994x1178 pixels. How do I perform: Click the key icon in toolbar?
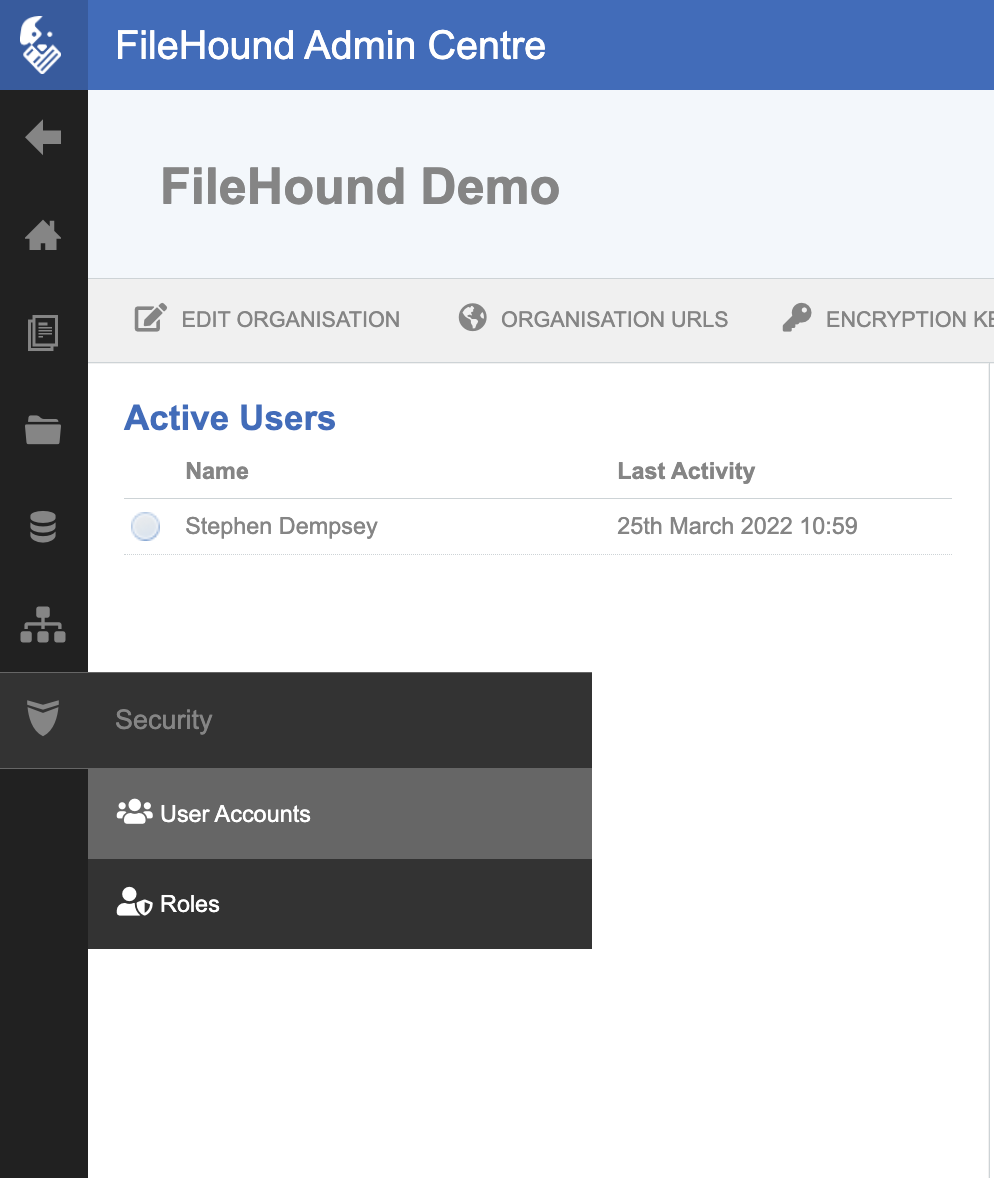tap(797, 318)
